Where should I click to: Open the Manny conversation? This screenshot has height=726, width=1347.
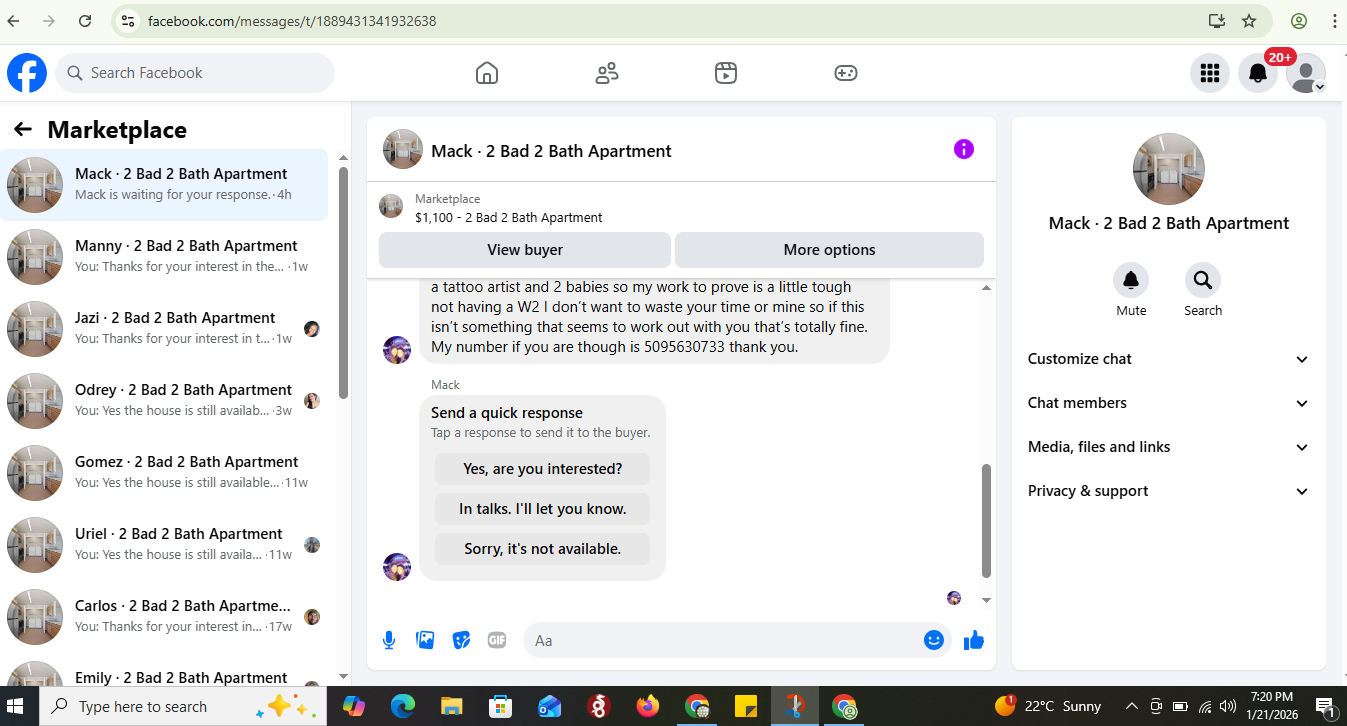pyautogui.click(x=164, y=256)
